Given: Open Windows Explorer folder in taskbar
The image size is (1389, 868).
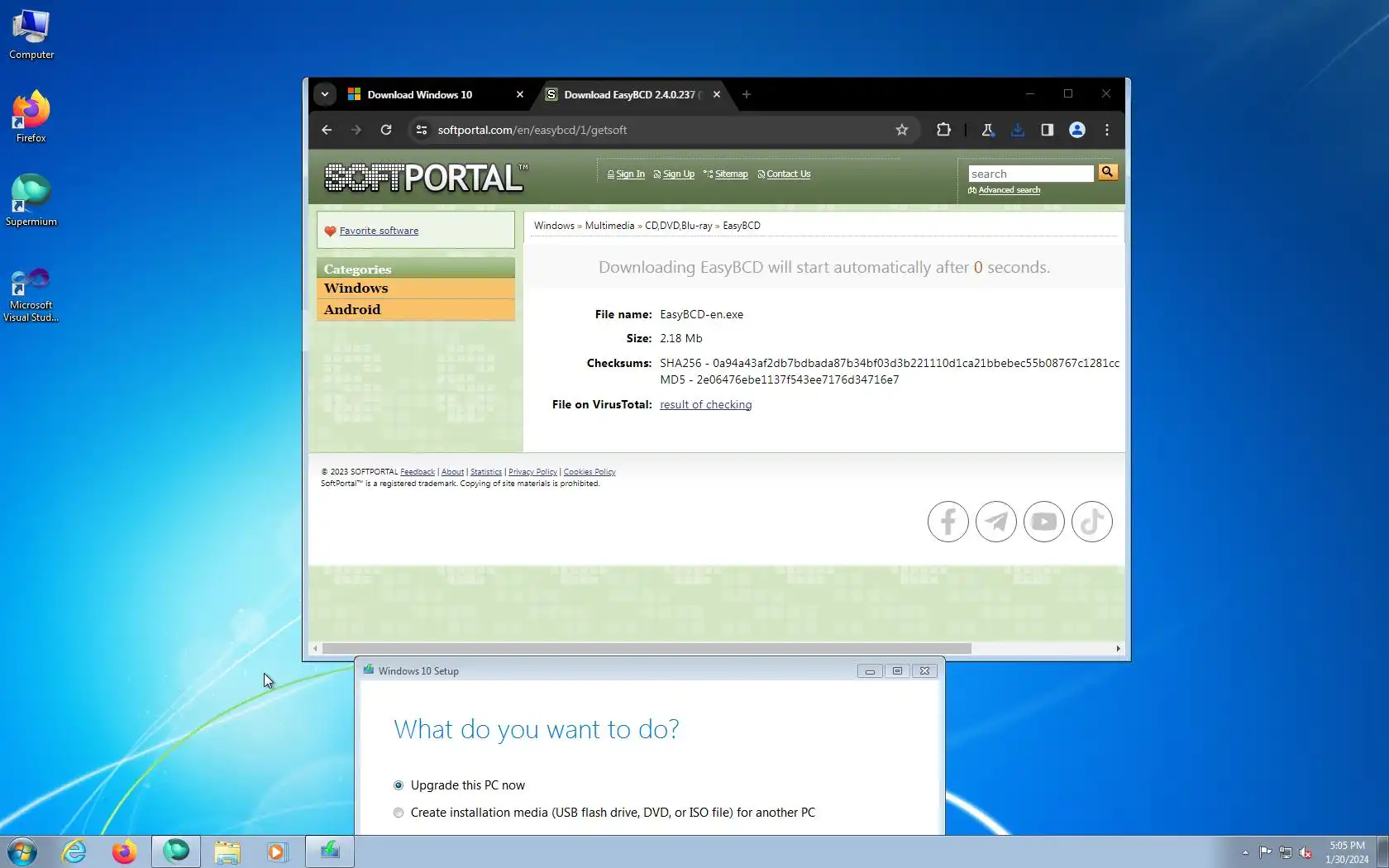Looking at the screenshot, I should coord(227,851).
